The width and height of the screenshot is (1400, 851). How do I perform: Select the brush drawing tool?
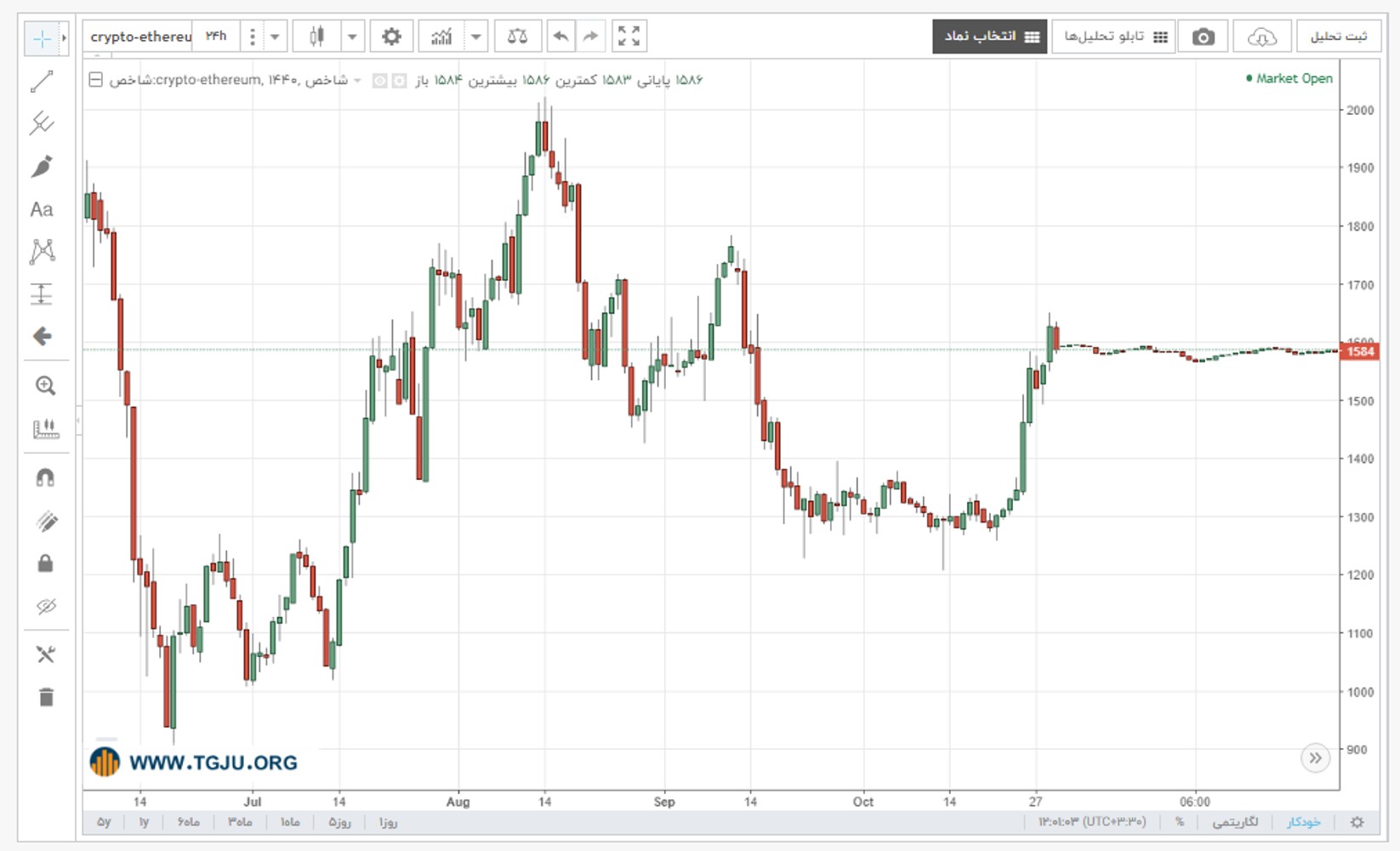coord(42,166)
